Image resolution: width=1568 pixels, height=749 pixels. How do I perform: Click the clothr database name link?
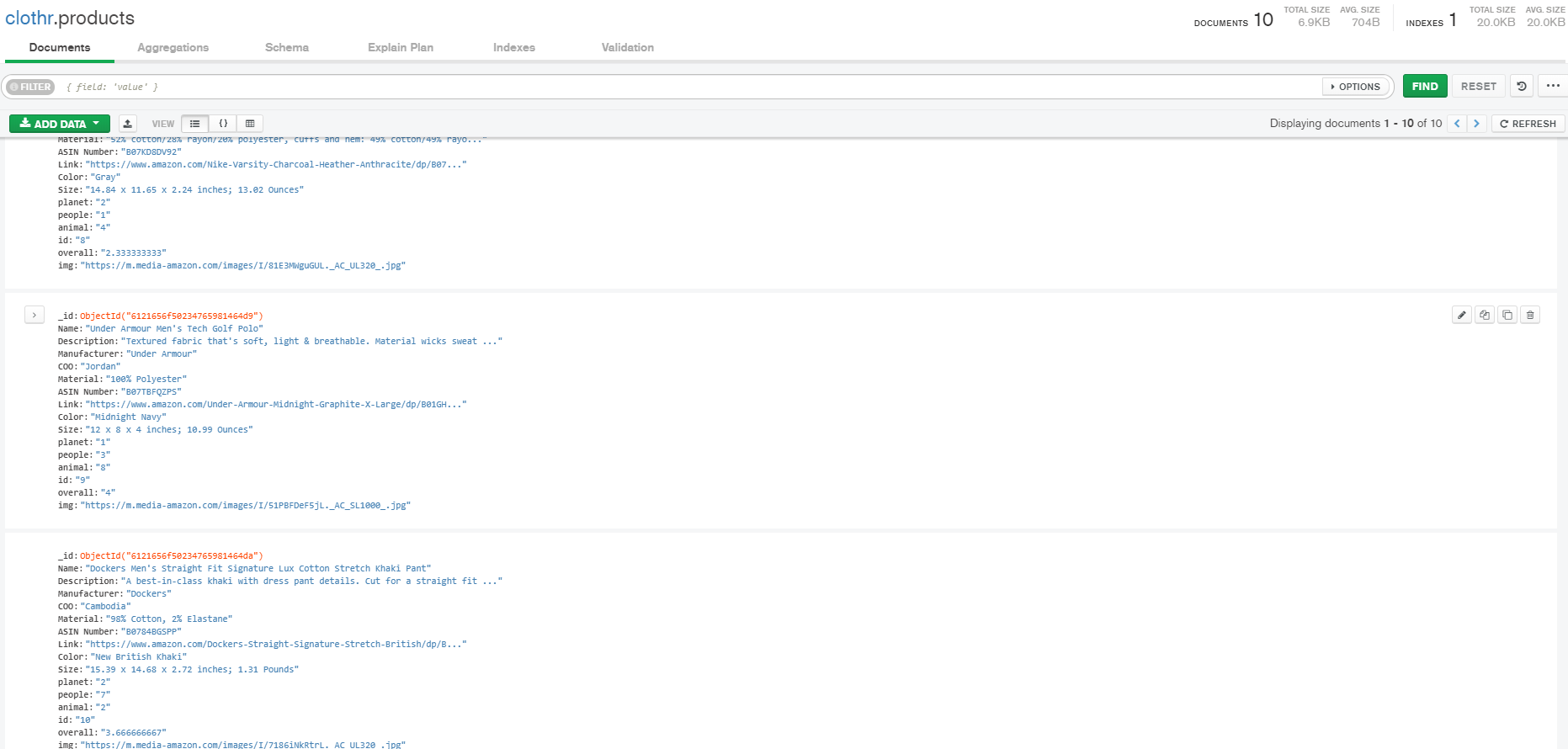point(29,18)
